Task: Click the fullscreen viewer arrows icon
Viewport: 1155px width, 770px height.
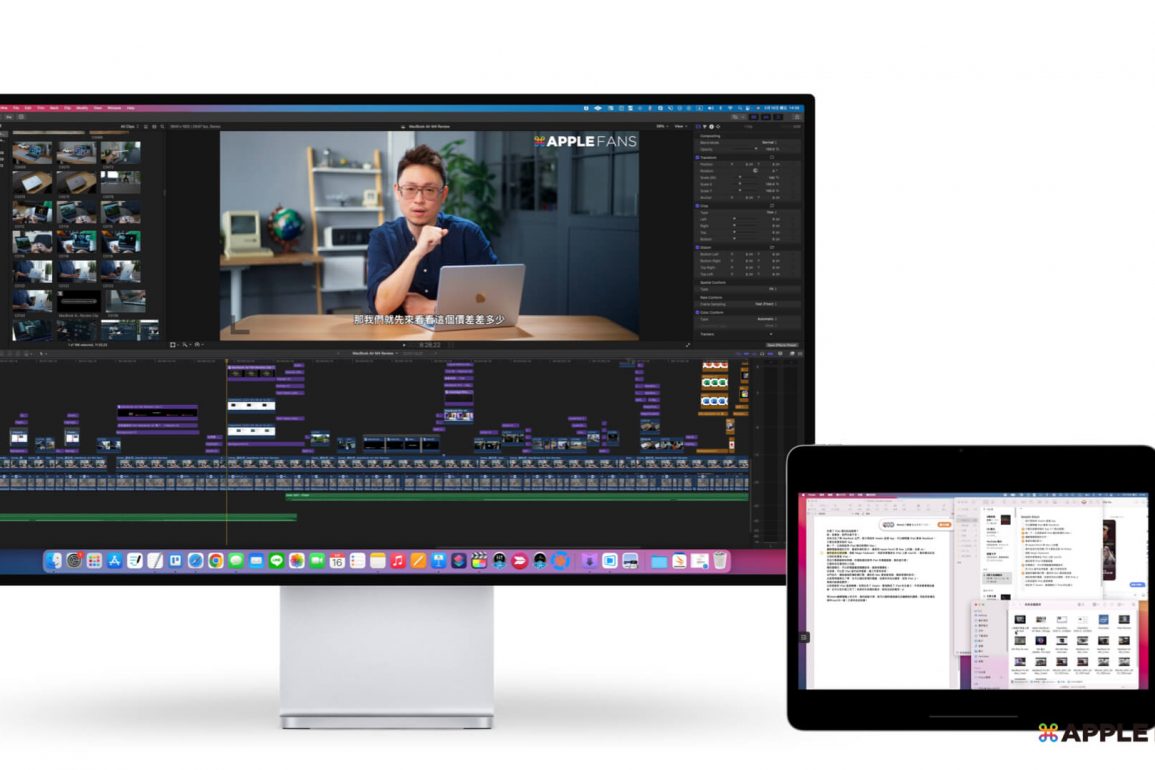Action: [687, 345]
